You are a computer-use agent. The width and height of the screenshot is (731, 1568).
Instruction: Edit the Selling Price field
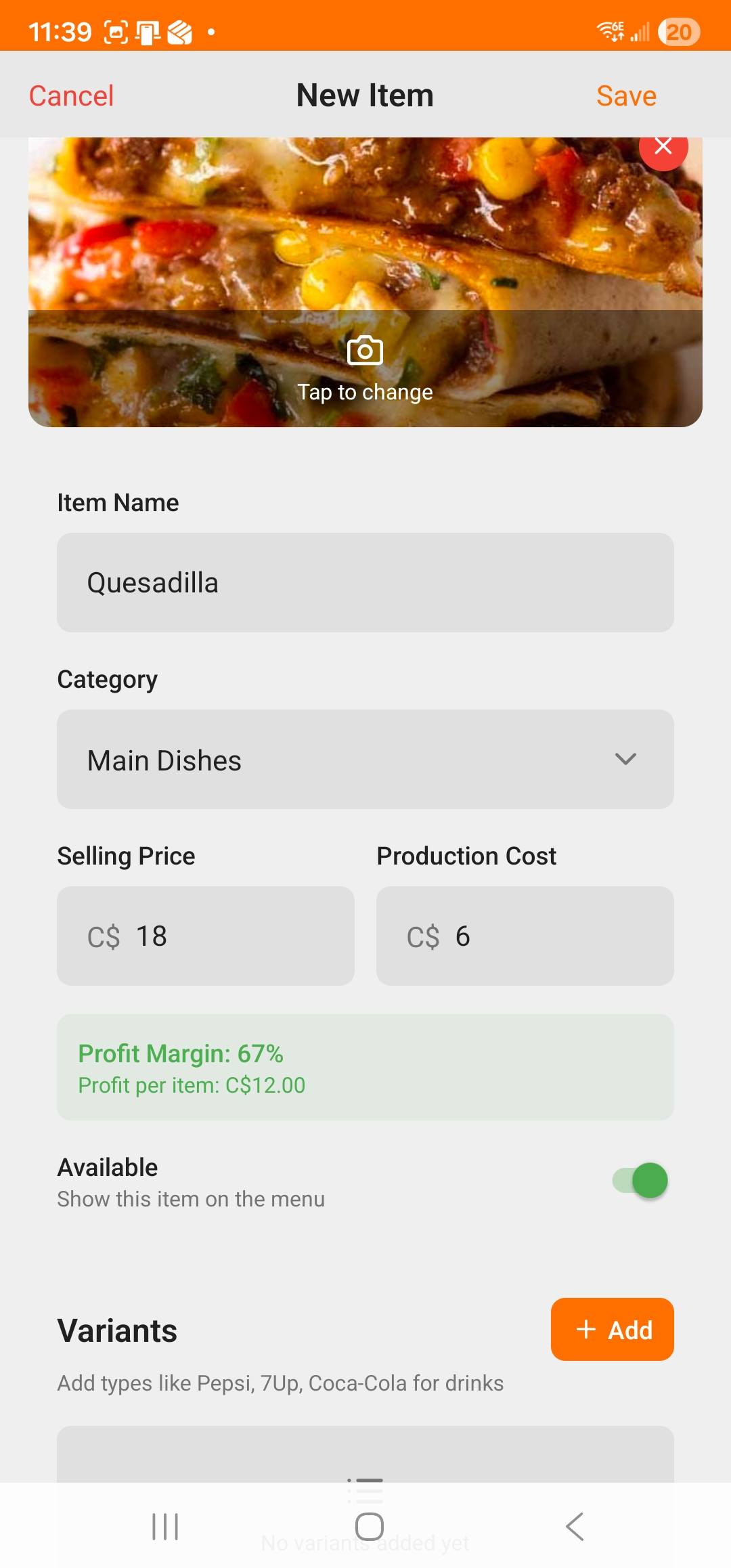[206, 936]
